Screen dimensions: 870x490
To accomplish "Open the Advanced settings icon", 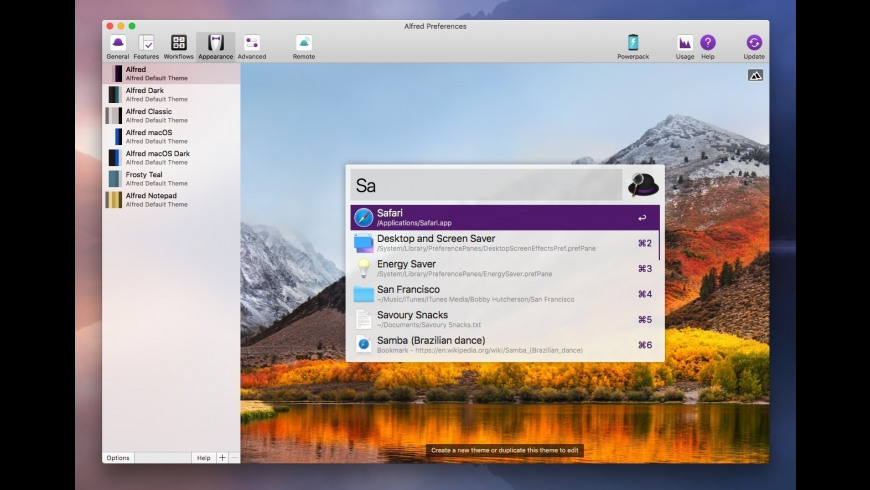I will pos(252,46).
